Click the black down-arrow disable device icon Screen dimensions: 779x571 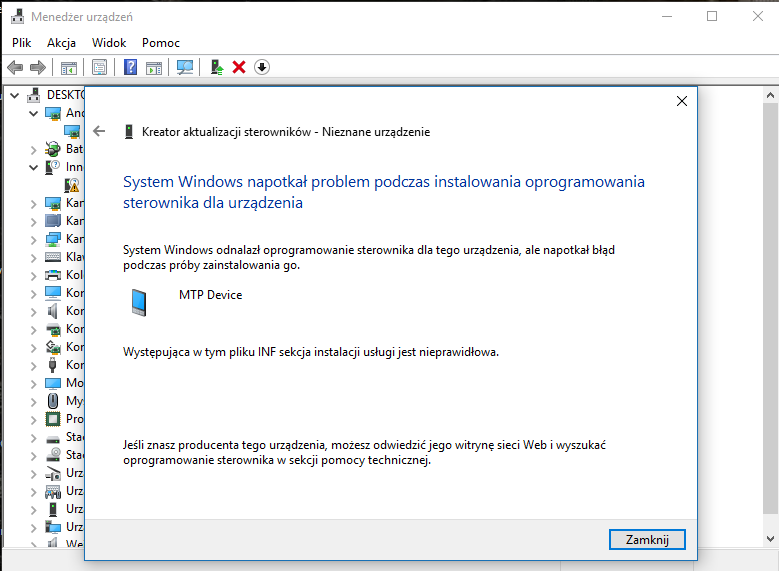[262, 67]
